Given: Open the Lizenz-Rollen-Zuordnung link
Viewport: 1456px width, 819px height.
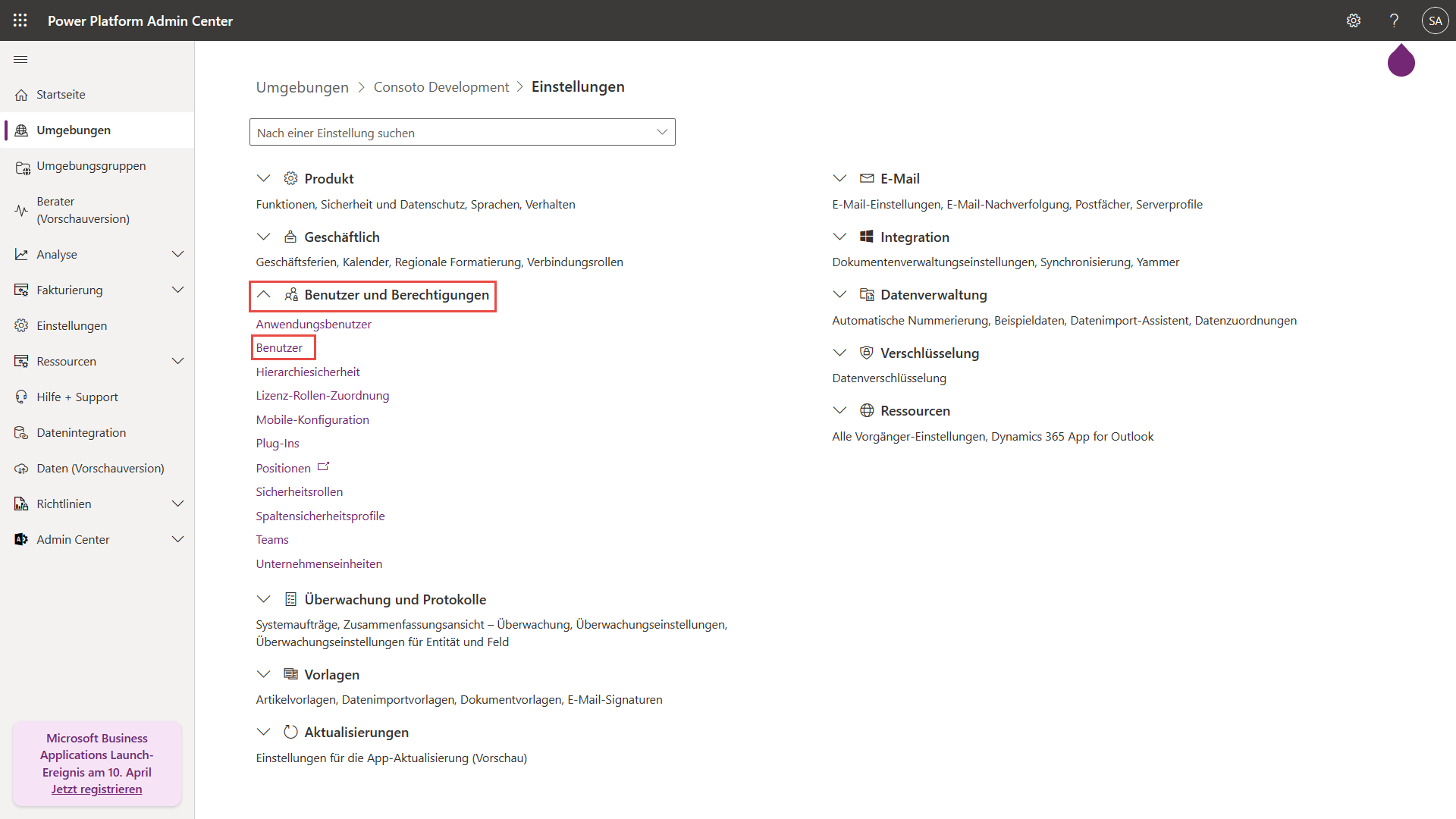Looking at the screenshot, I should point(322,395).
